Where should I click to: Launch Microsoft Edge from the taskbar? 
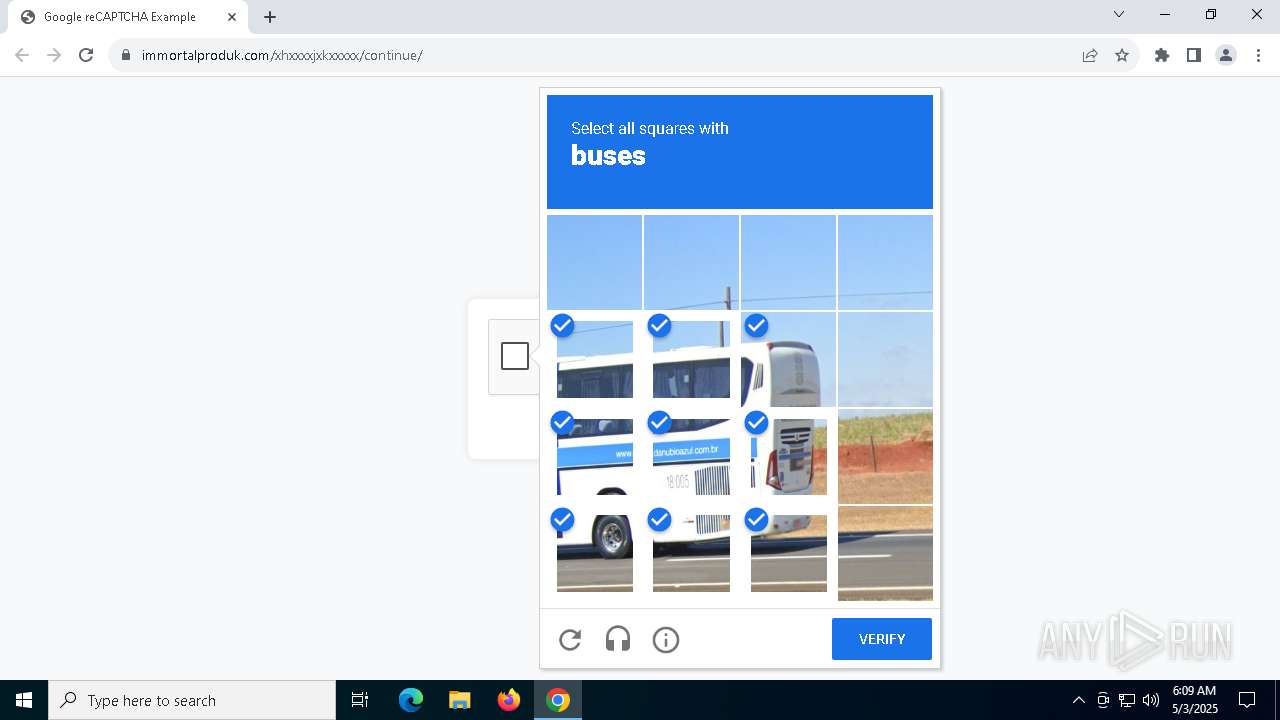coord(411,700)
